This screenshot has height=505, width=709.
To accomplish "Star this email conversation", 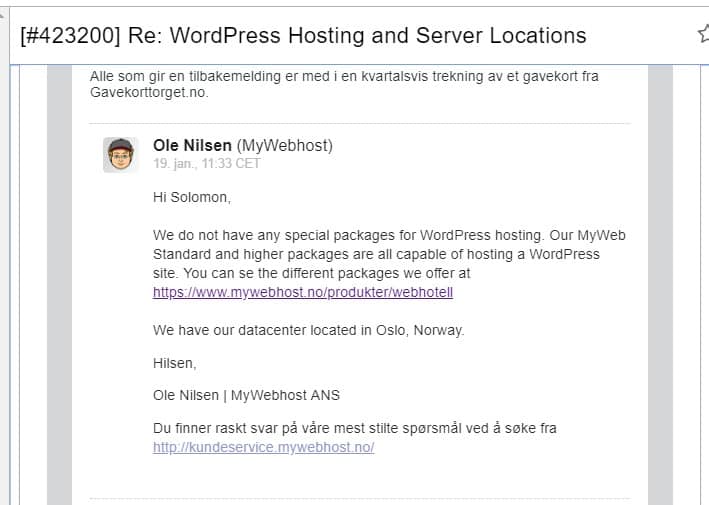I will (x=704, y=33).
